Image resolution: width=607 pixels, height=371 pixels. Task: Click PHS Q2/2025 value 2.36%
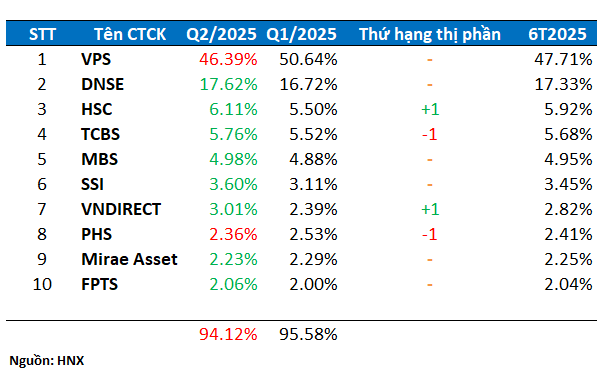[233, 234]
